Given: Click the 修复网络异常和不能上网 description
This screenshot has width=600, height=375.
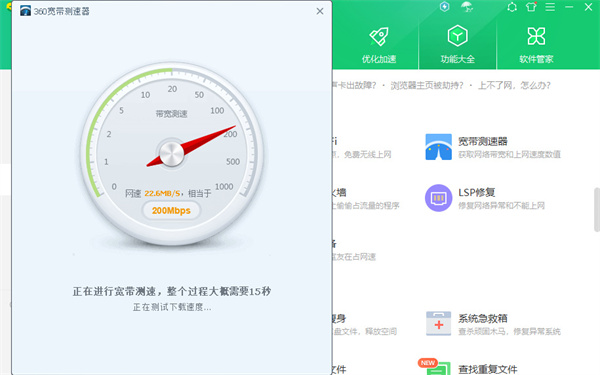Looking at the screenshot, I should coord(501,206).
